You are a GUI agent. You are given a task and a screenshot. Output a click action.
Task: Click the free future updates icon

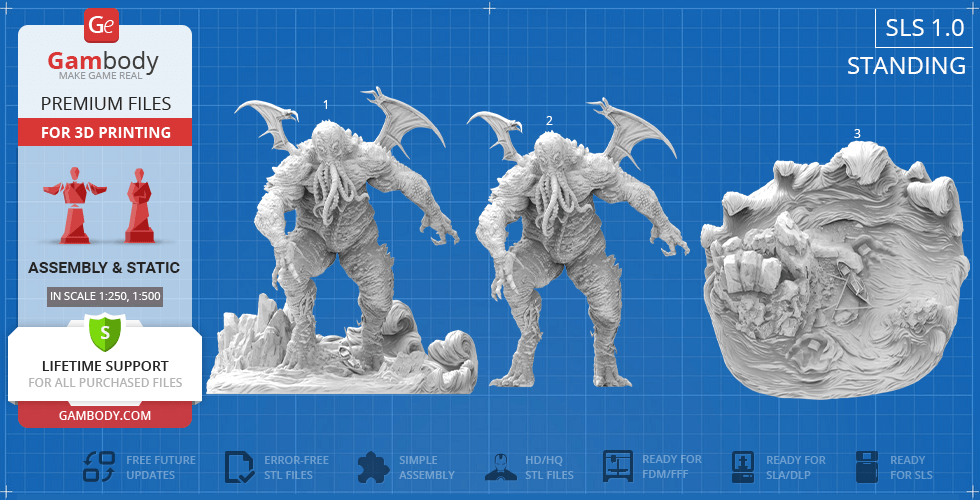(99, 467)
